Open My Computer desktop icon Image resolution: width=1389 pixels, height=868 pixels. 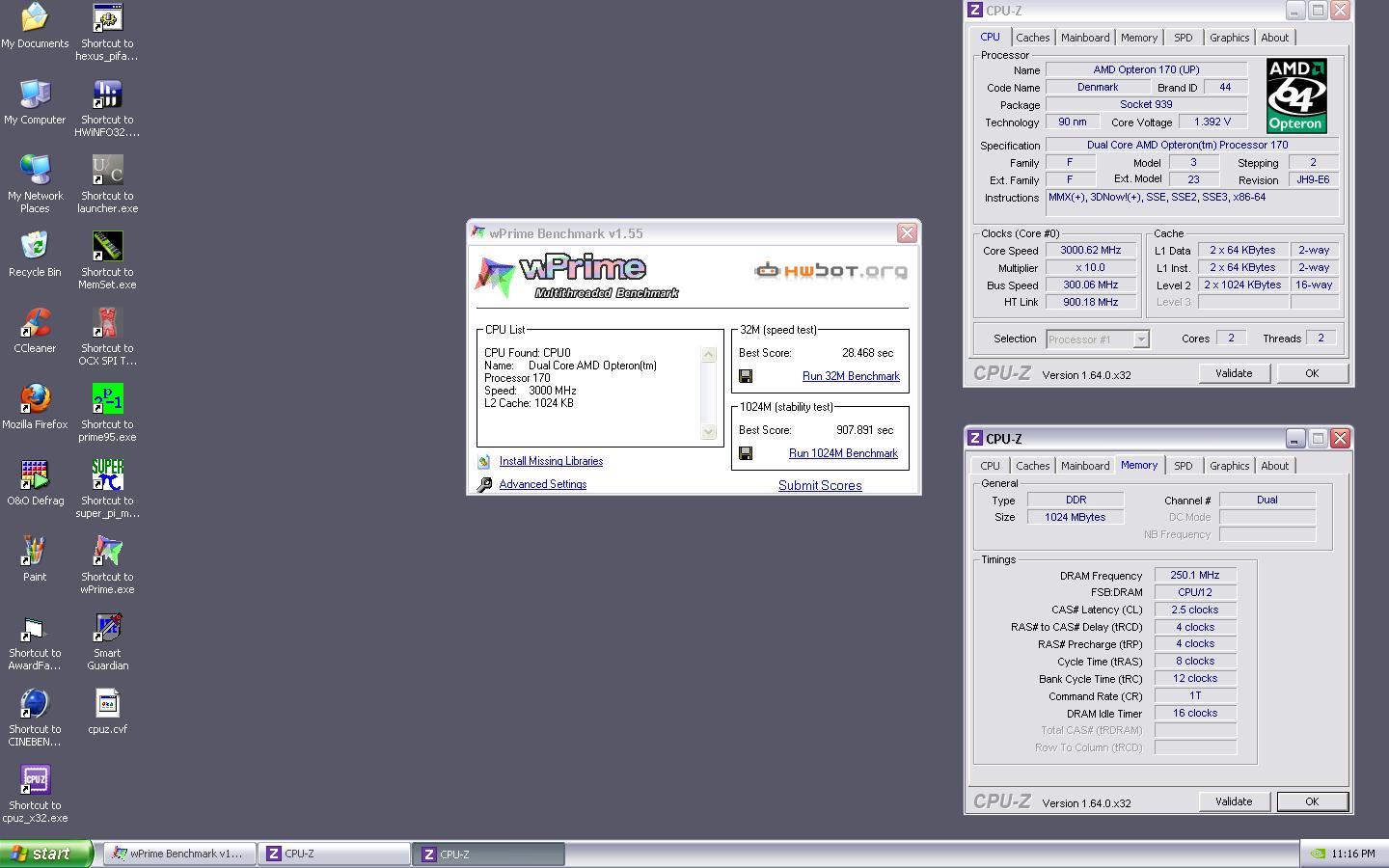[35, 103]
